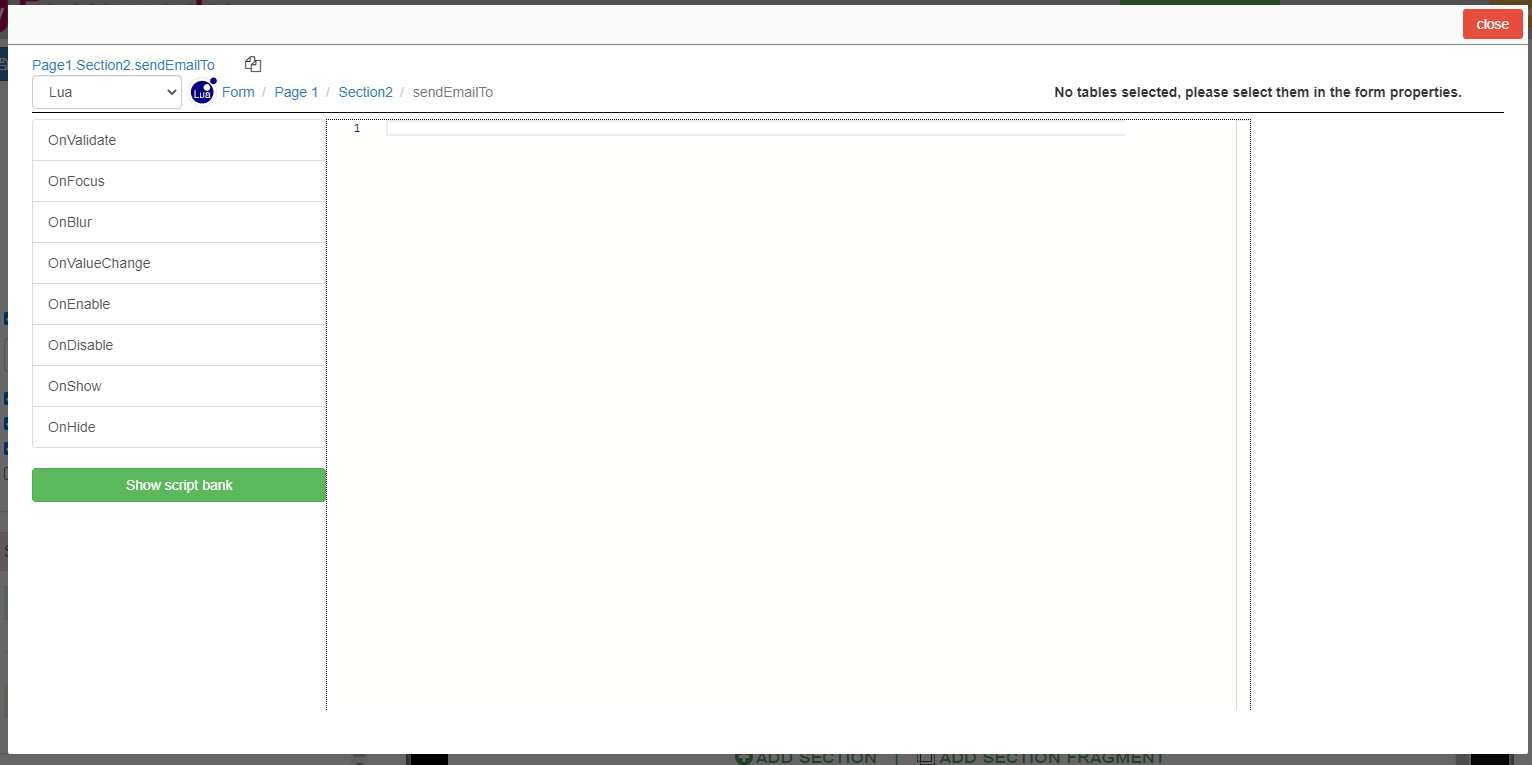Viewport: 1532px width, 765px height.
Task: Click the sendEmailTo breadcrumb item
Action: [x=452, y=92]
